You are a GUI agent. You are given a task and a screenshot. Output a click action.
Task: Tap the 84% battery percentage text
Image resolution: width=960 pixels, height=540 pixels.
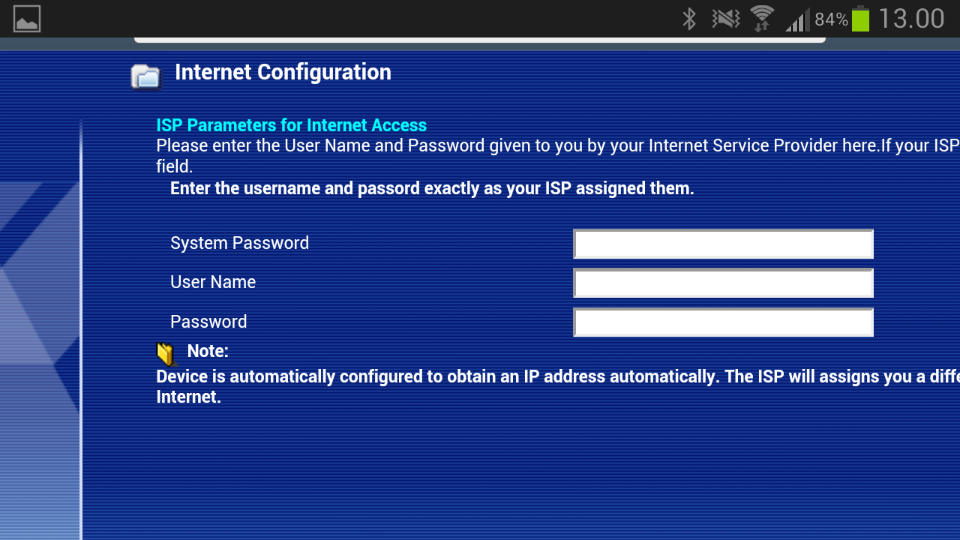coord(831,20)
